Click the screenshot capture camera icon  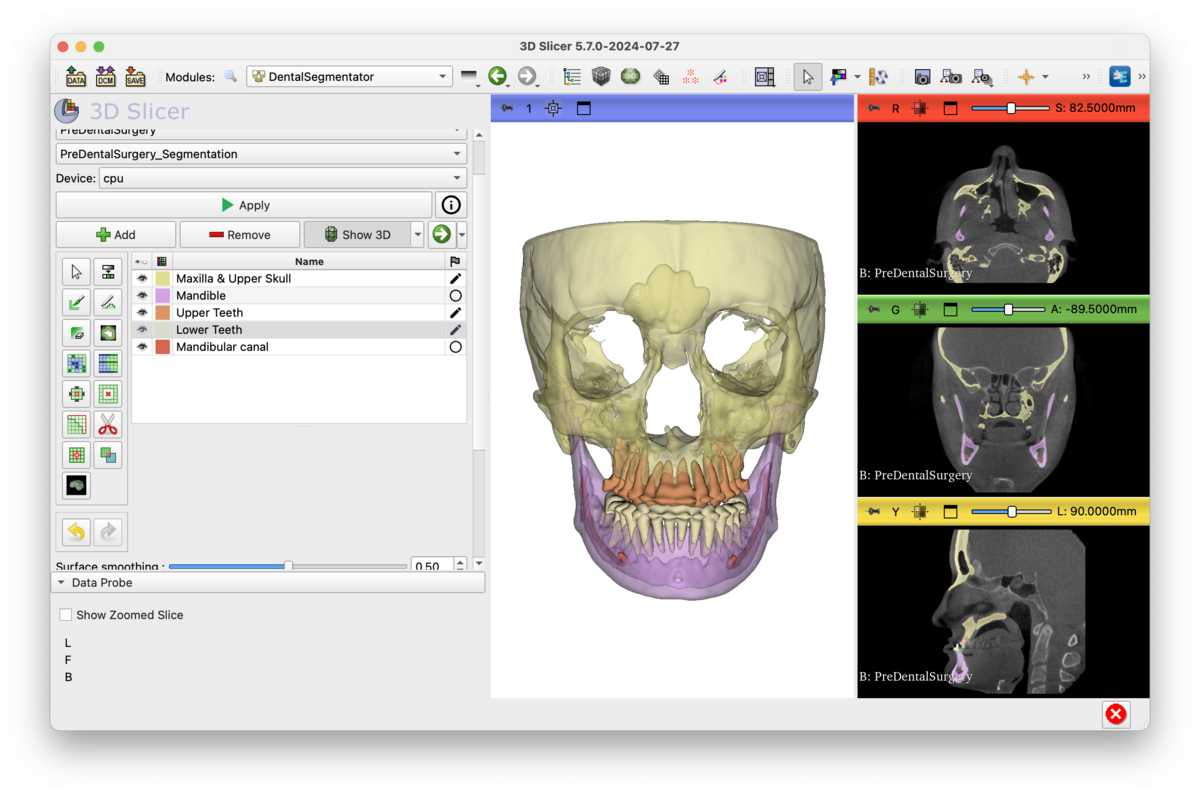[x=922, y=77]
